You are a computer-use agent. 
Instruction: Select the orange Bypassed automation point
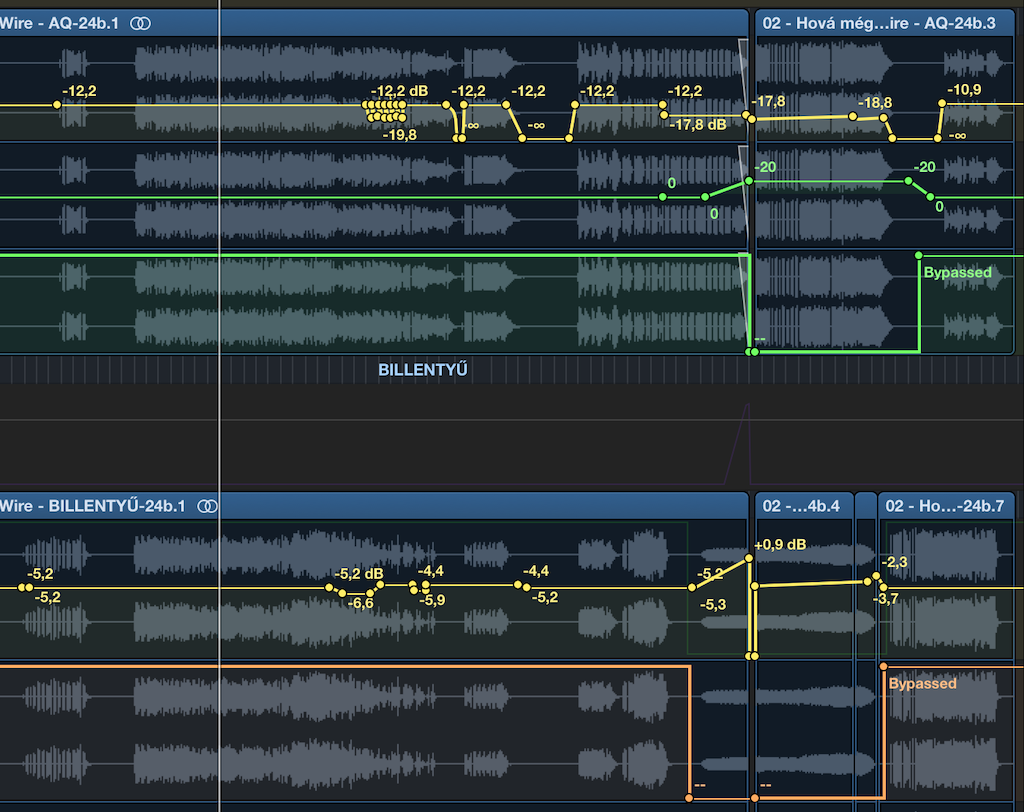click(x=883, y=666)
